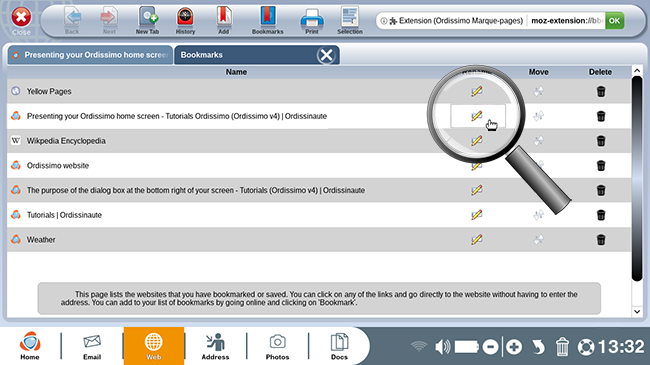Screen dimensions: 650x365
Task: Click the address bar URL field
Action: 566,21
